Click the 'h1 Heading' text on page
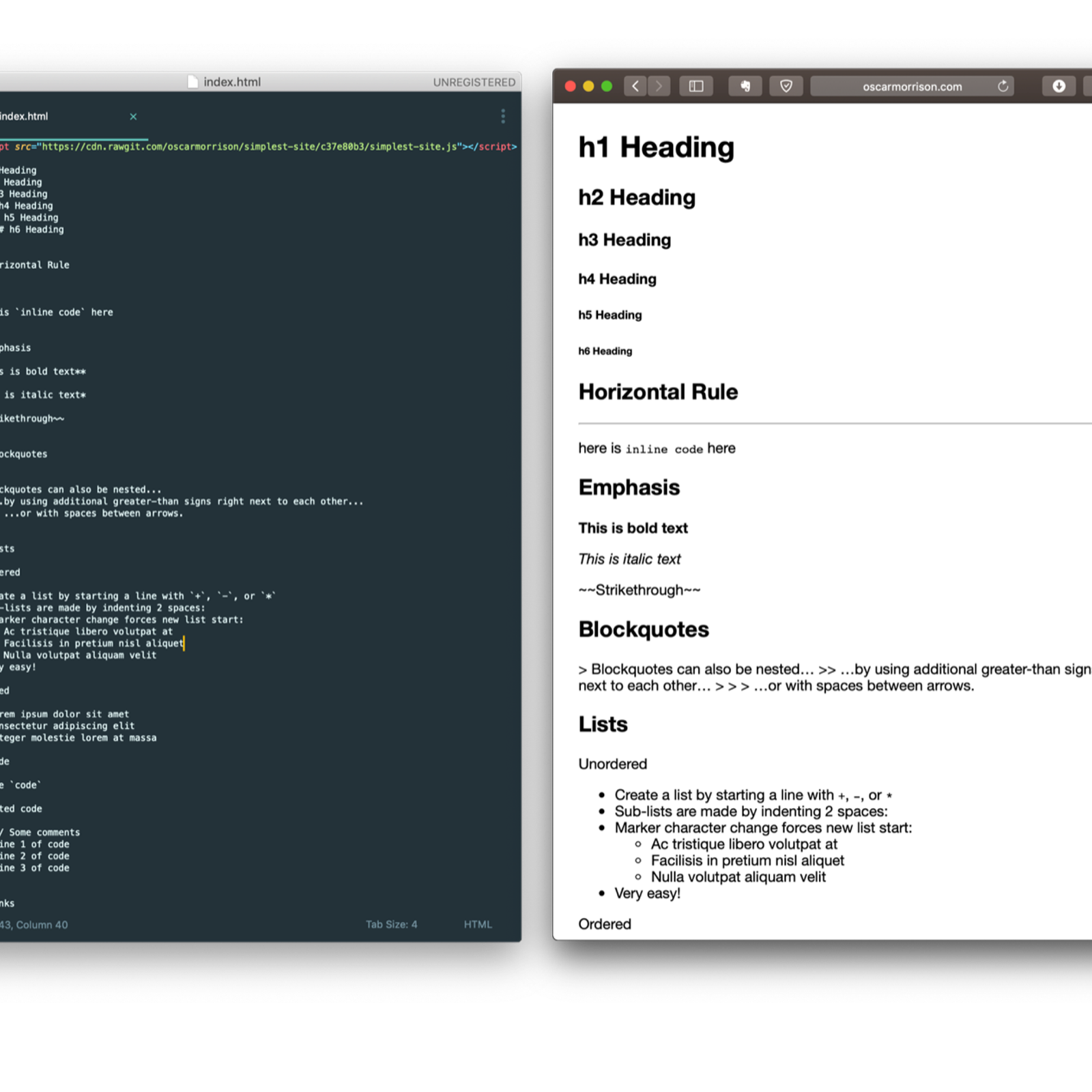Viewport: 1092px width, 1092px height. click(656, 147)
